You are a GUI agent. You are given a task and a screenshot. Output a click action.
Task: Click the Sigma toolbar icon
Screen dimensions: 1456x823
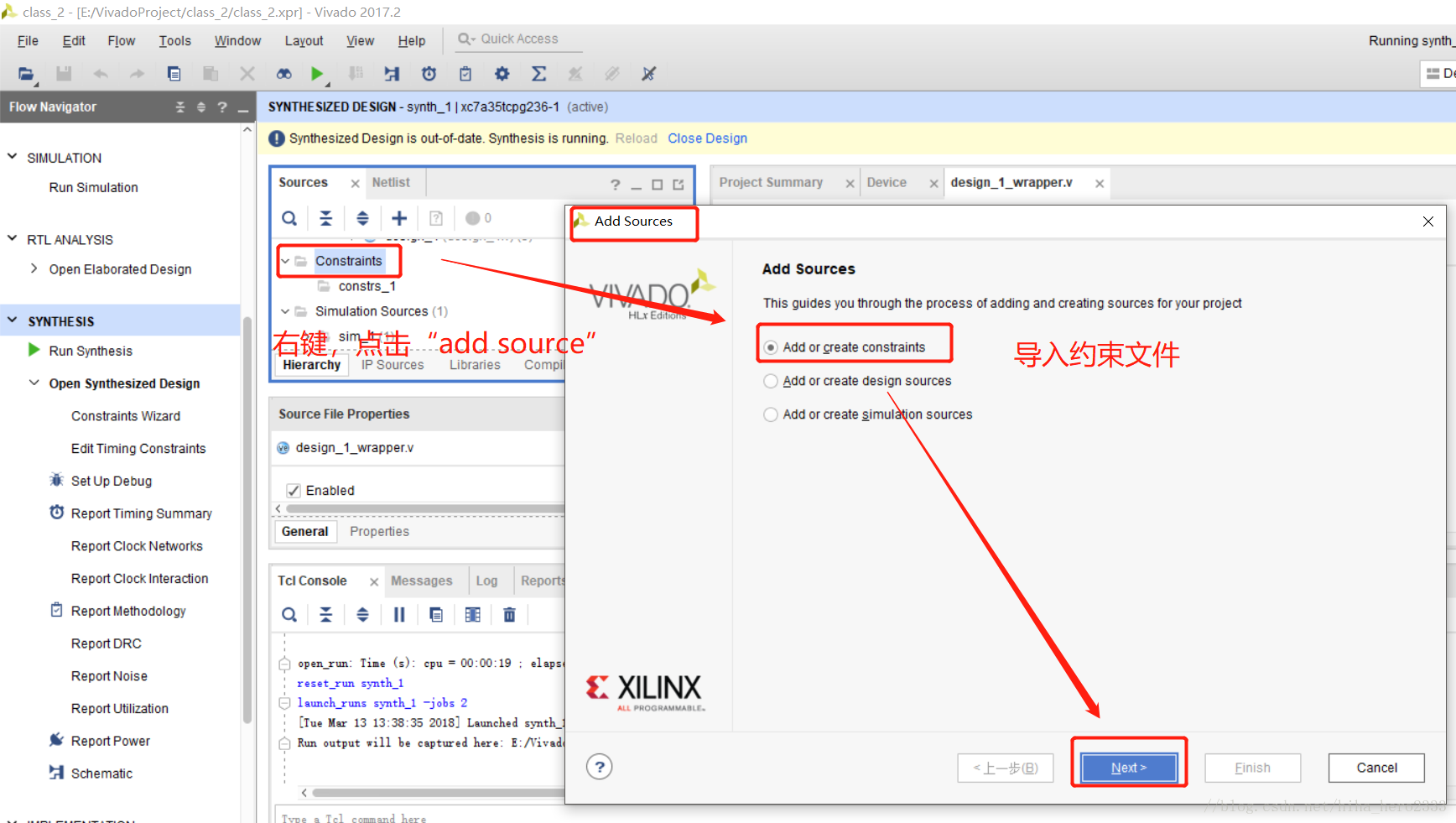(539, 74)
